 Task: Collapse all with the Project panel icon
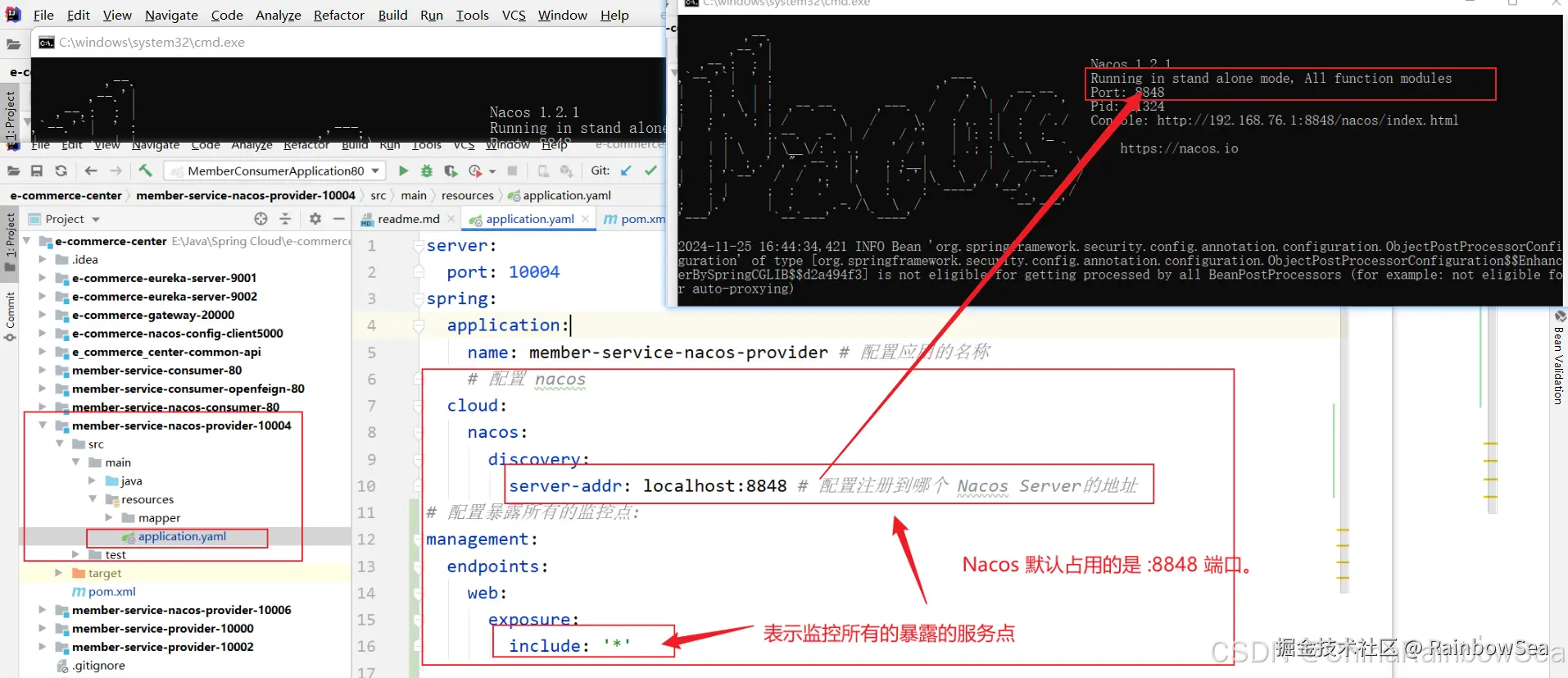tap(285, 219)
